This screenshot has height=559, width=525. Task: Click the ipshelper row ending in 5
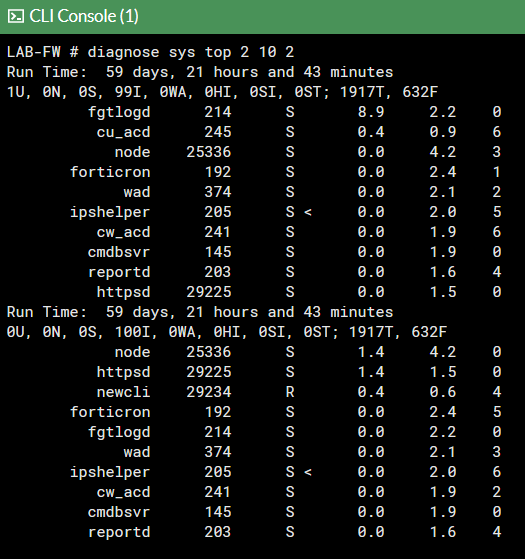coord(285,212)
